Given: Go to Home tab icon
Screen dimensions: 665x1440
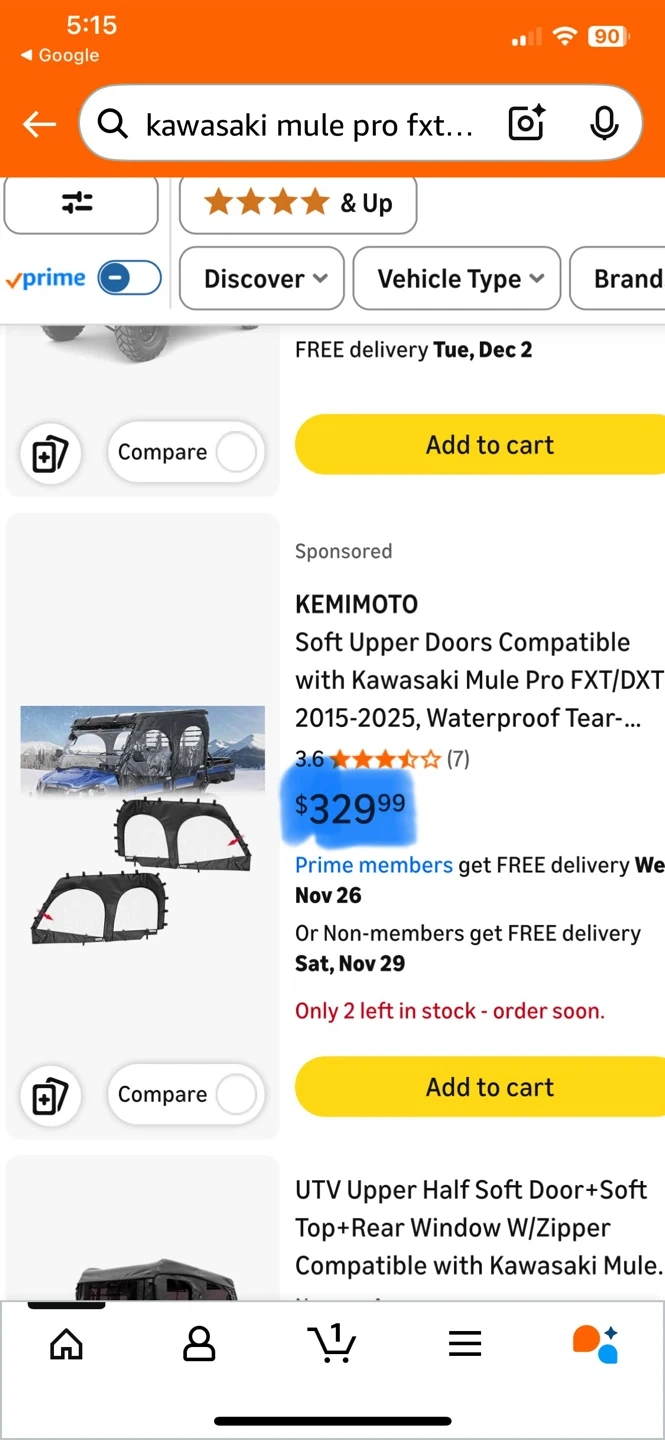Looking at the screenshot, I should (x=66, y=1344).
